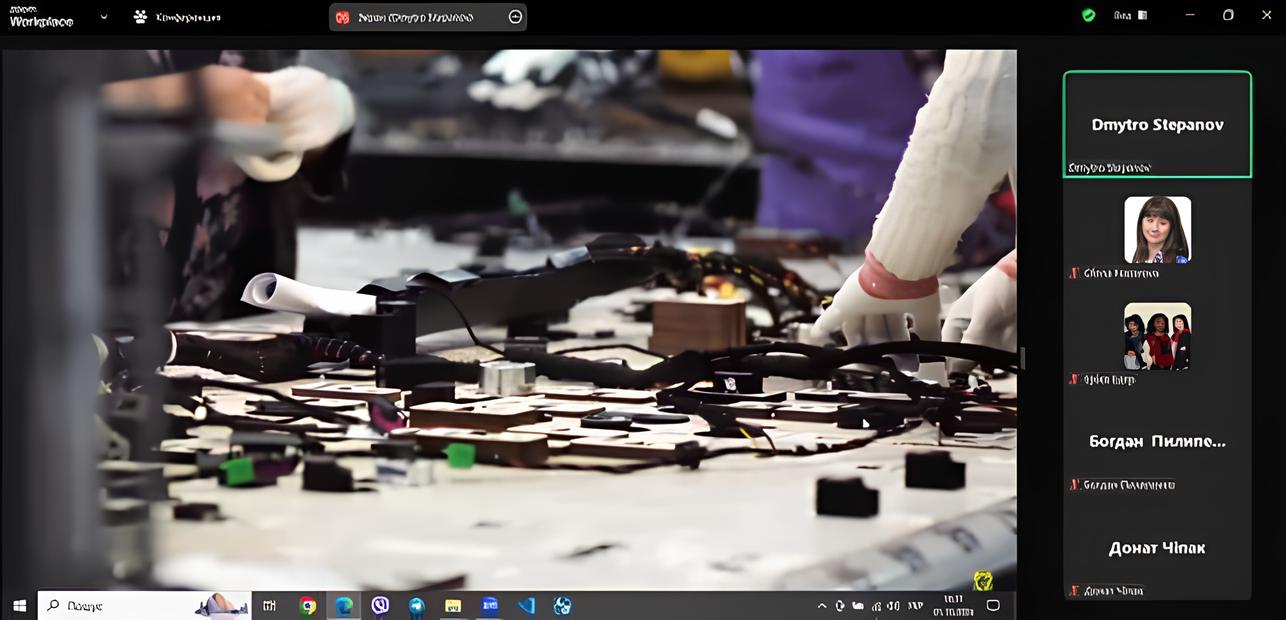Select the red screen-share indicator tab
The height and width of the screenshot is (620, 1286).
pyautogui.click(x=343, y=17)
